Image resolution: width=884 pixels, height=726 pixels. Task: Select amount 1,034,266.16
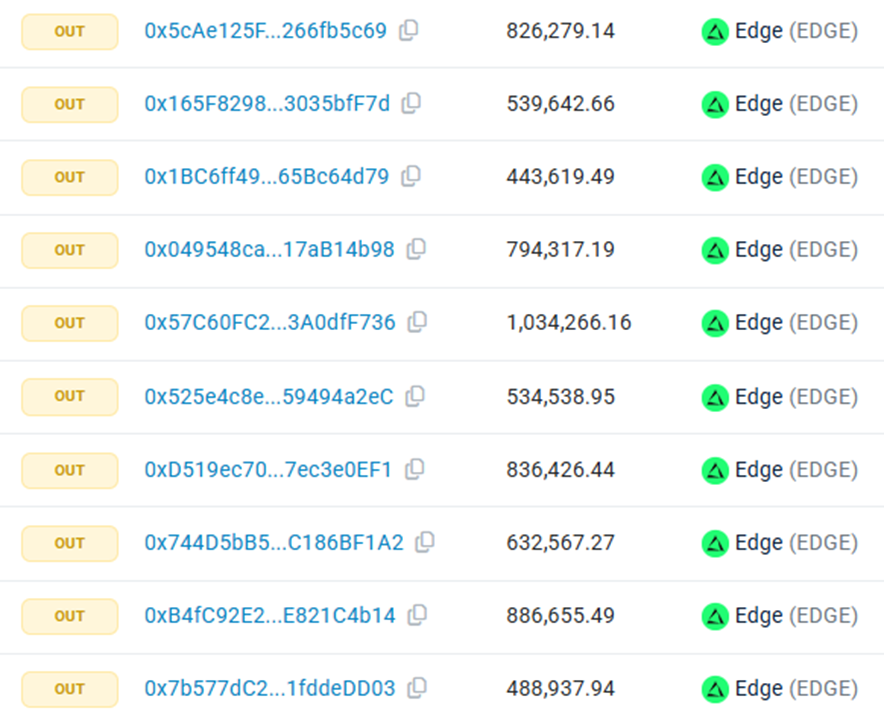[569, 322]
